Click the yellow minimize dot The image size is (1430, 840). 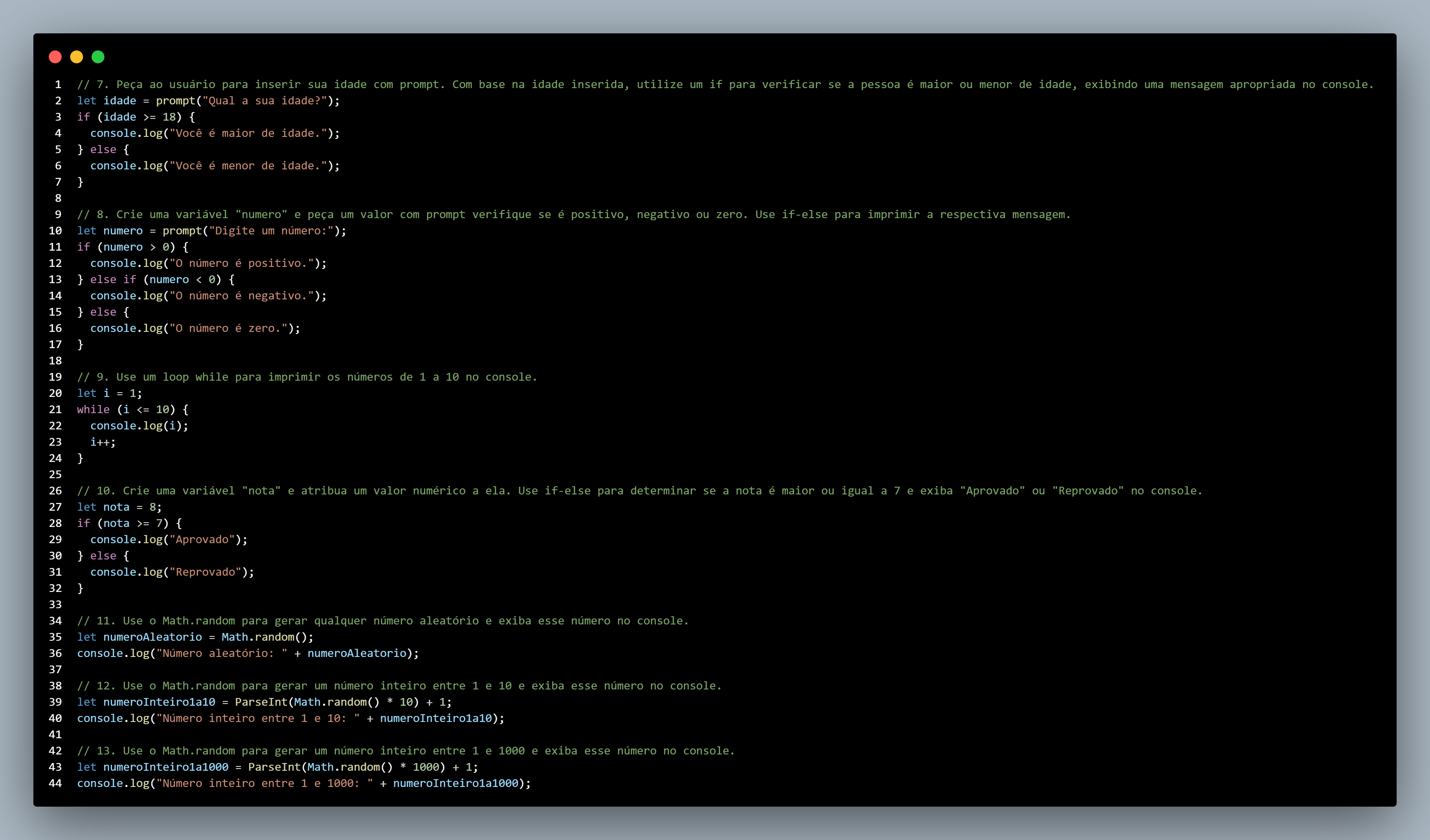pos(77,57)
